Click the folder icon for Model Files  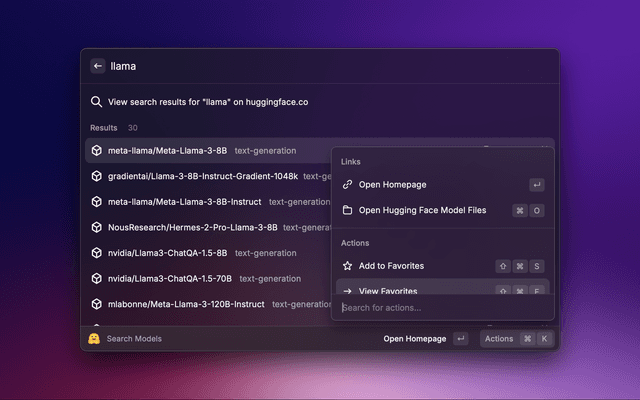point(347,211)
